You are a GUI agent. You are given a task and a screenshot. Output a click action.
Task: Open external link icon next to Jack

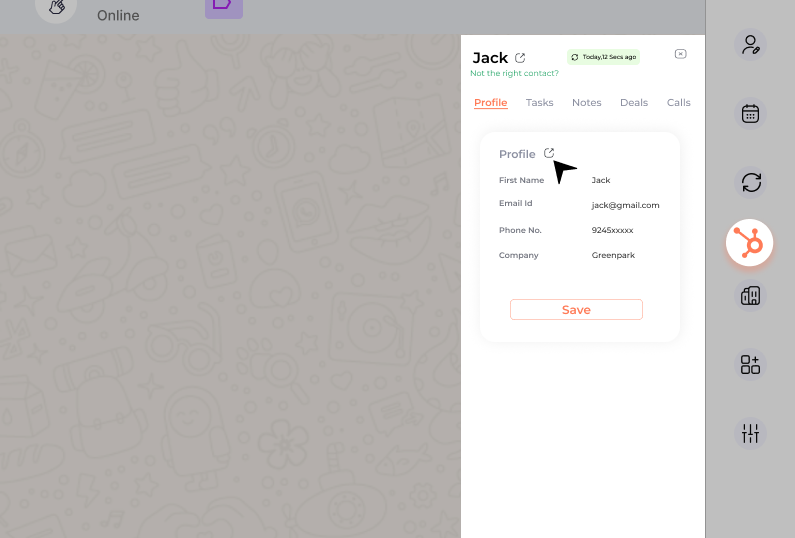(x=520, y=58)
